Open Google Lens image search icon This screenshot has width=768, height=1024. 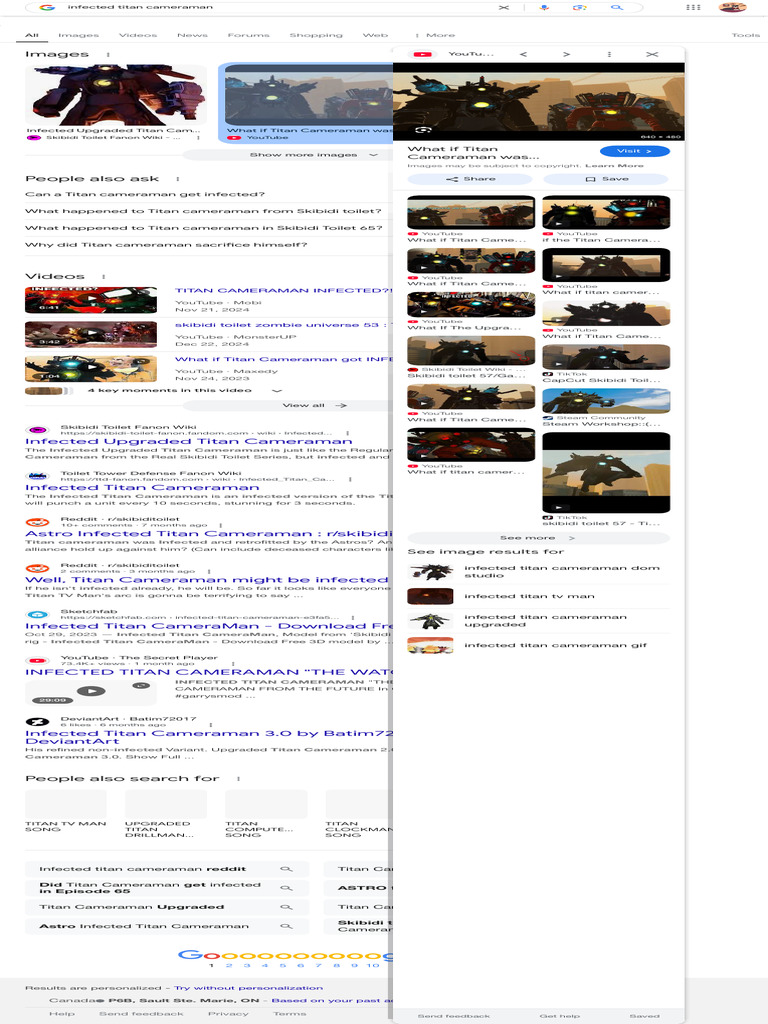click(579, 7)
